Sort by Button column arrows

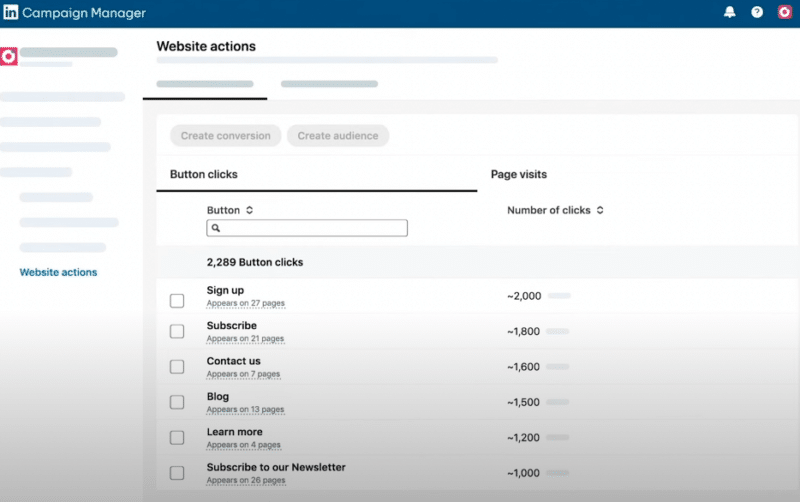(249, 210)
